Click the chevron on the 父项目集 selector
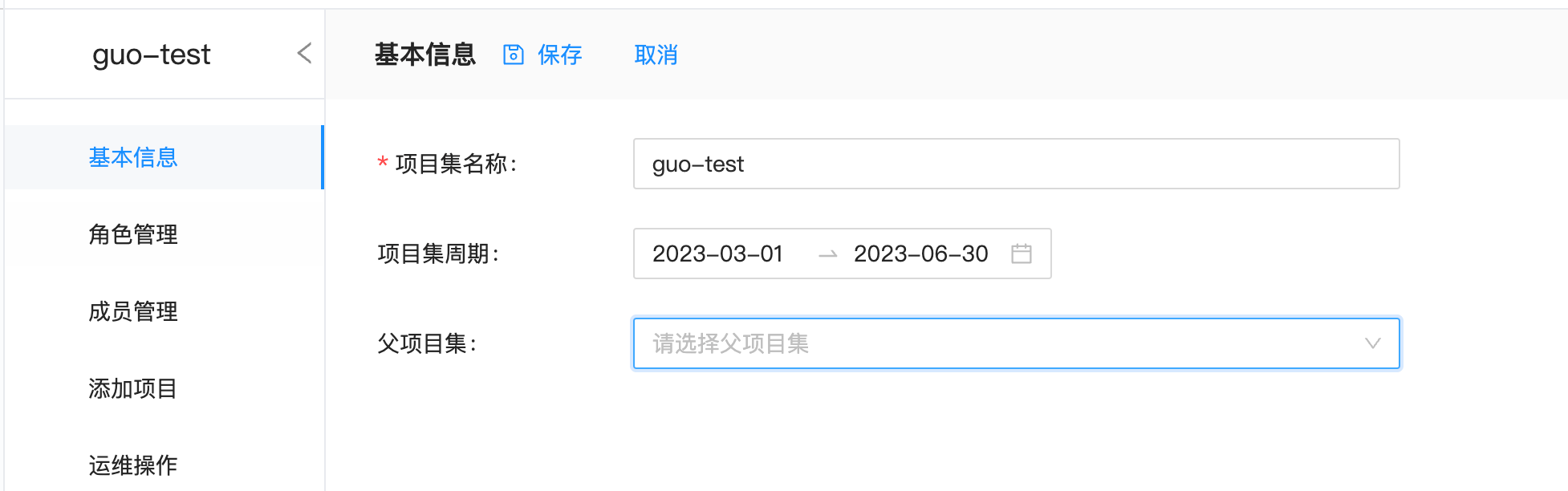Screen dimensions: 1568x491 pos(1374,343)
